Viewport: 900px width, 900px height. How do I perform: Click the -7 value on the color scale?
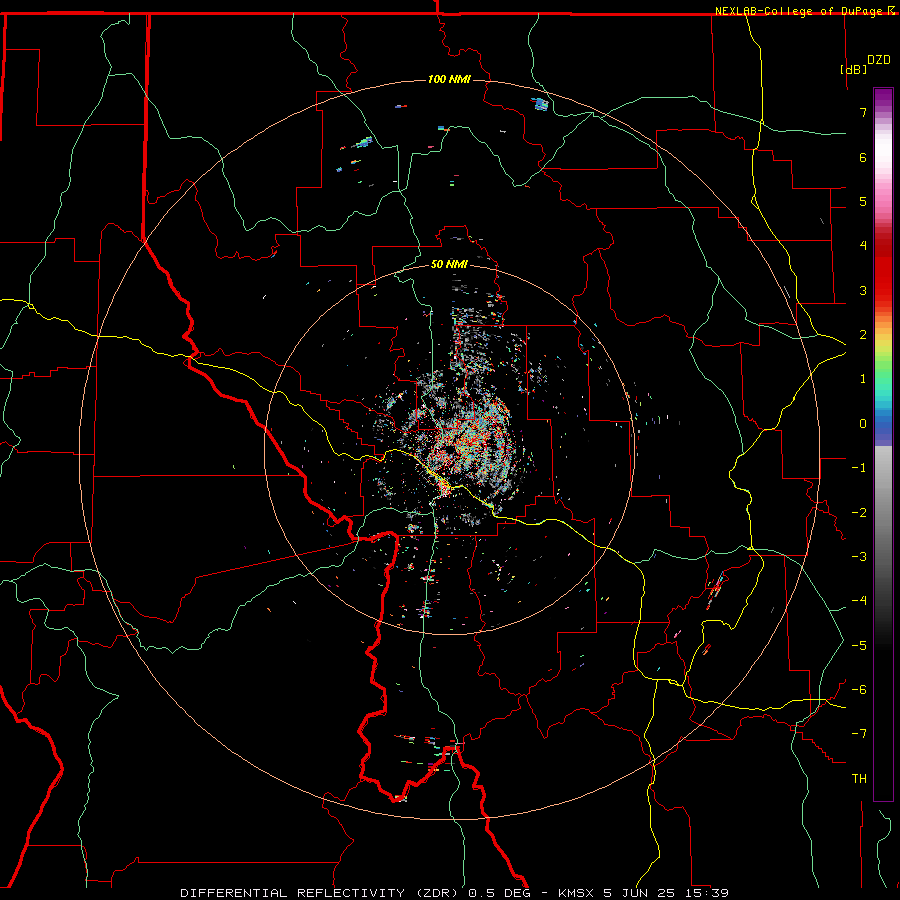pyautogui.click(x=859, y=734)
